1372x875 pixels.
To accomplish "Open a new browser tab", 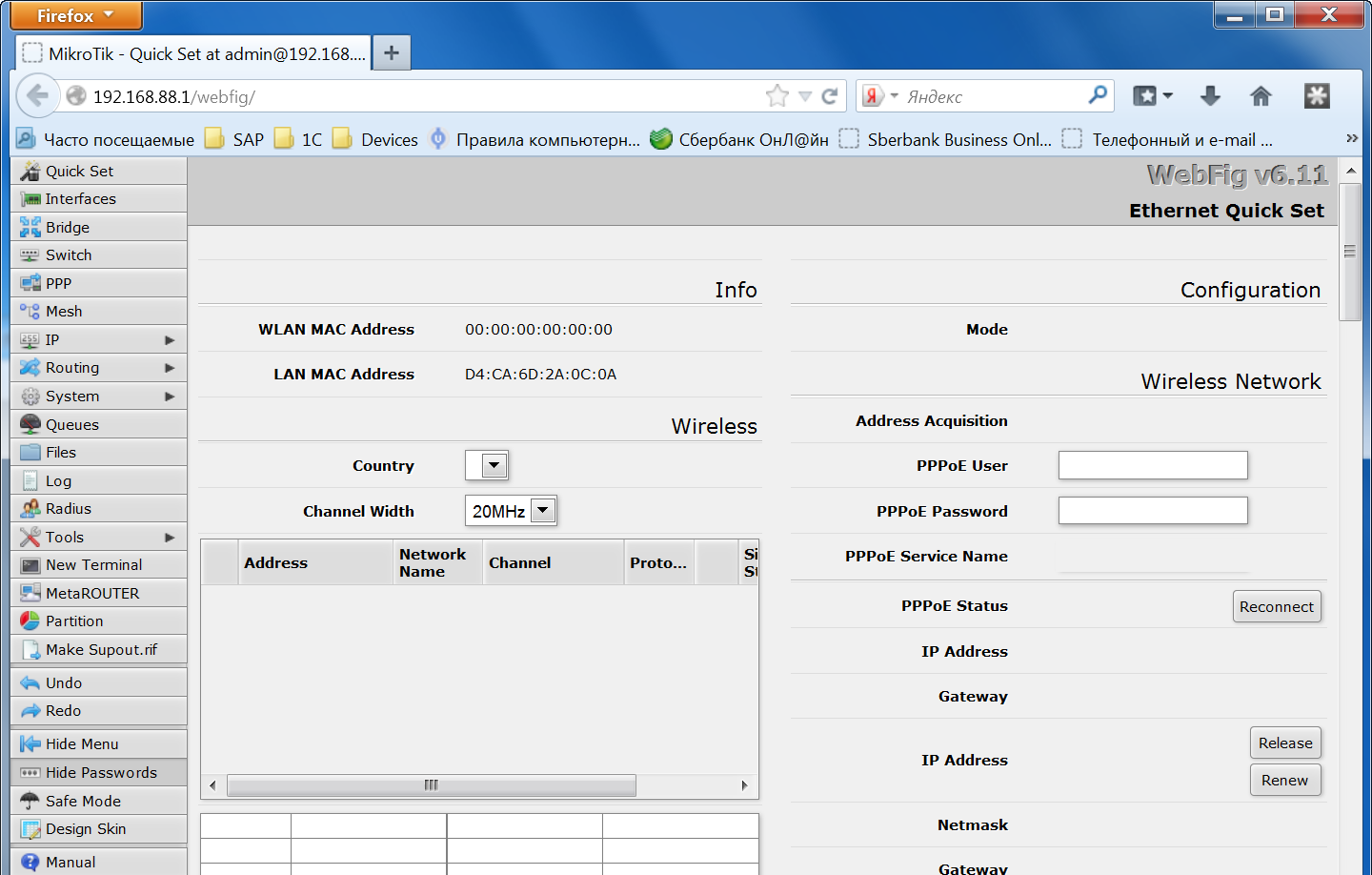I will point(392,53).
